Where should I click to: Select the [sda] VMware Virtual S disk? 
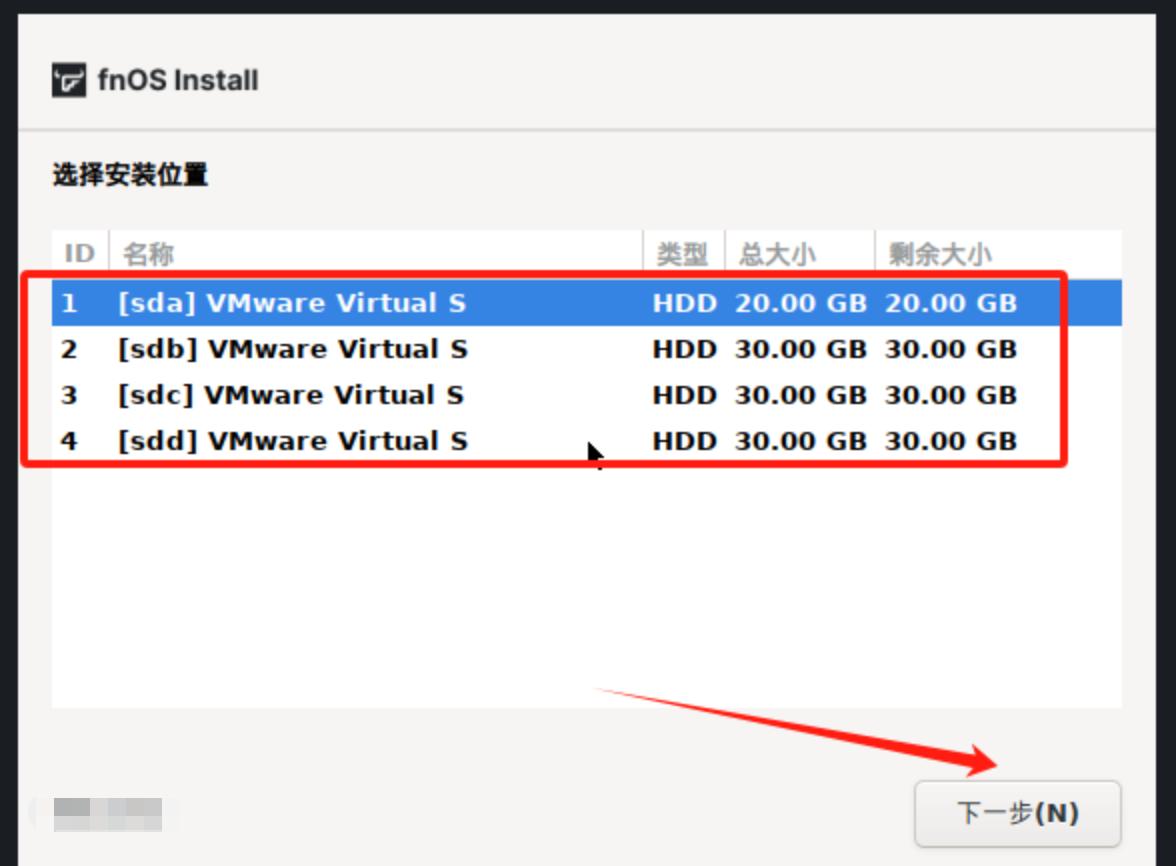coord(291,303)
